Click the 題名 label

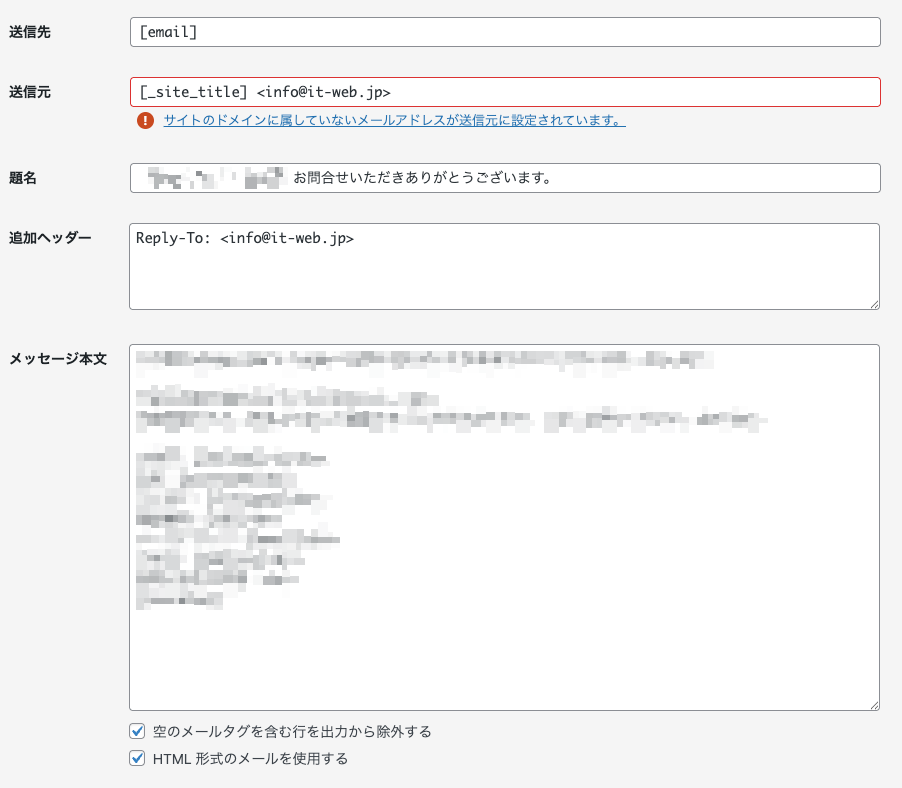click(x=23, y=178)
